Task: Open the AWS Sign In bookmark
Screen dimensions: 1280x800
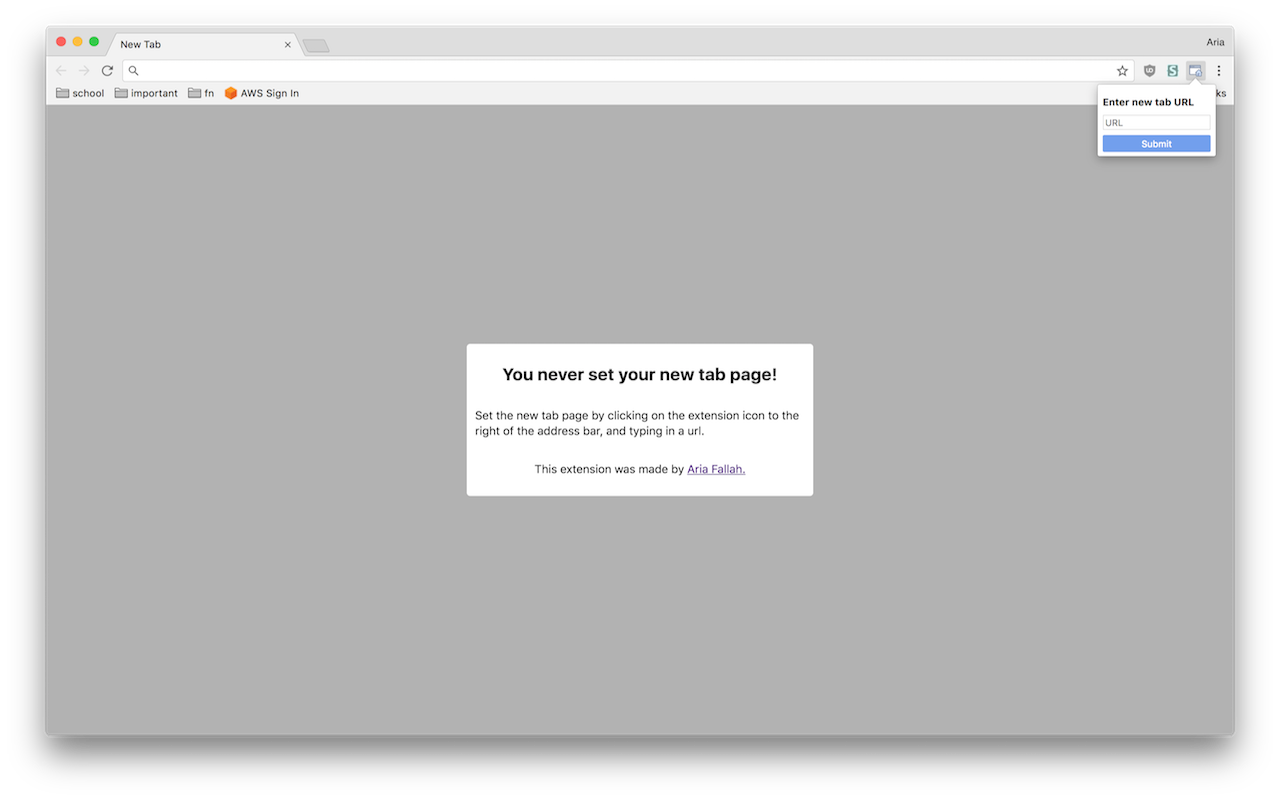Action: pos(262,93)
